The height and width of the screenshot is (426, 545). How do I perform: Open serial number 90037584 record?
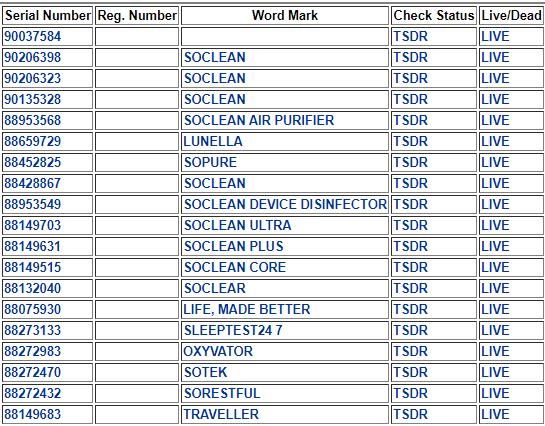pyautogui.click(x=32, y=36)
